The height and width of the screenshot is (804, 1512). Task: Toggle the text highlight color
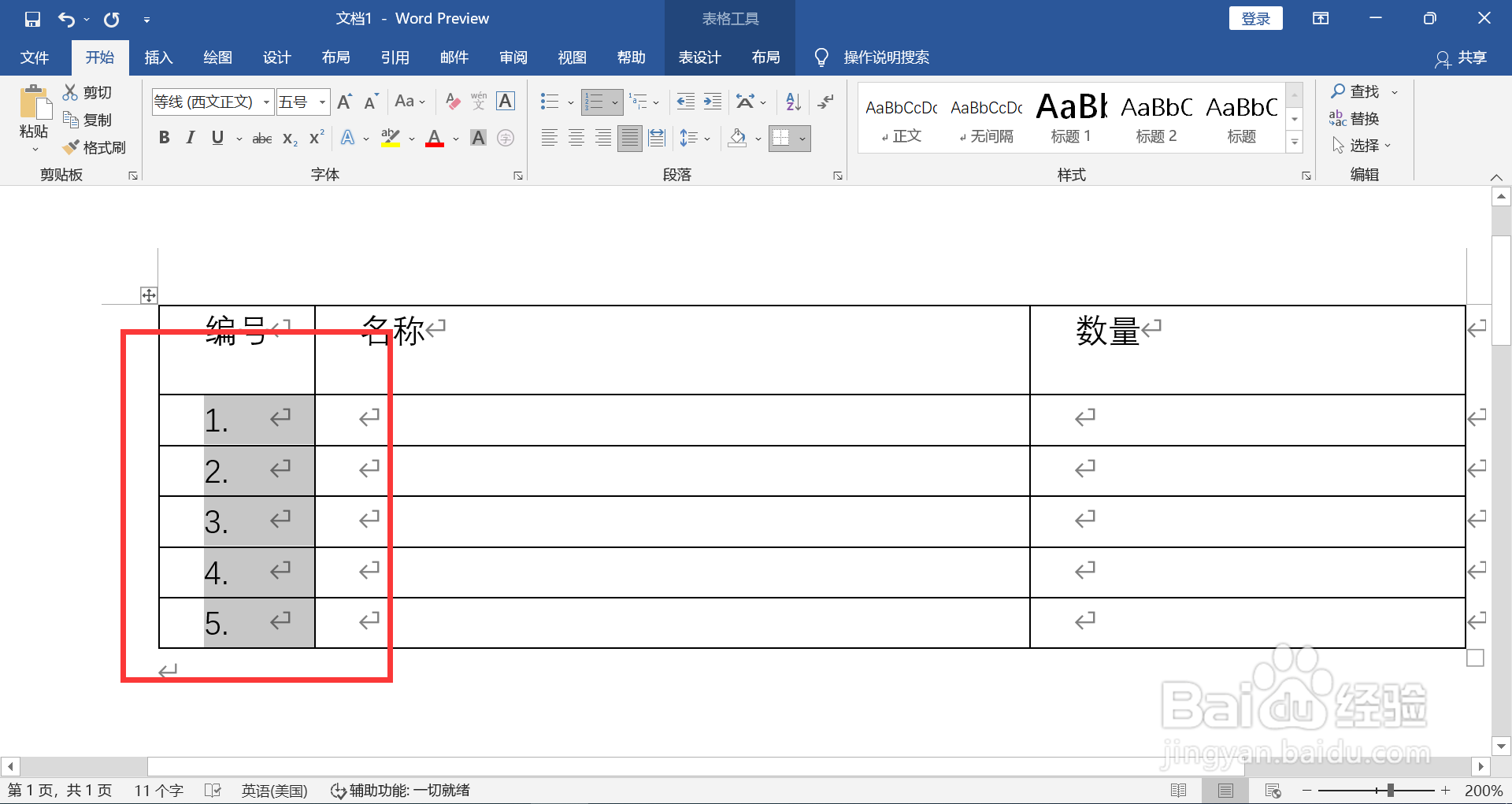[391, 138]
